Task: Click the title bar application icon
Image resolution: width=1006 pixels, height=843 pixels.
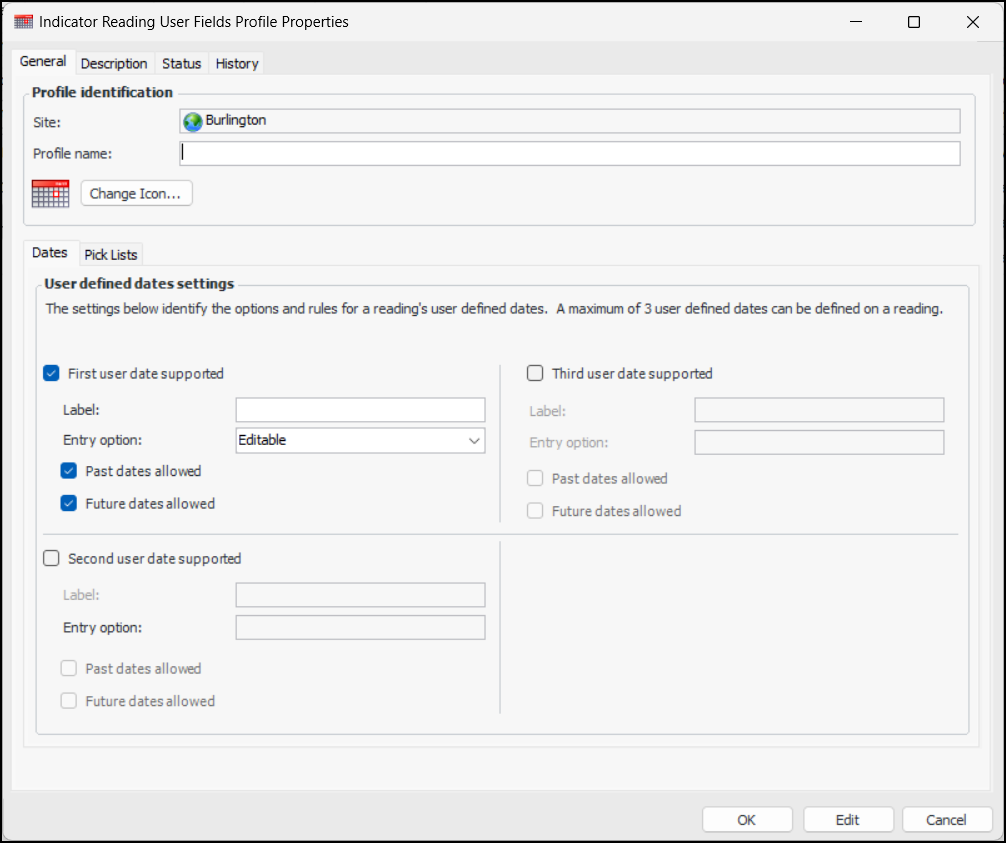Action: point(24,22)
